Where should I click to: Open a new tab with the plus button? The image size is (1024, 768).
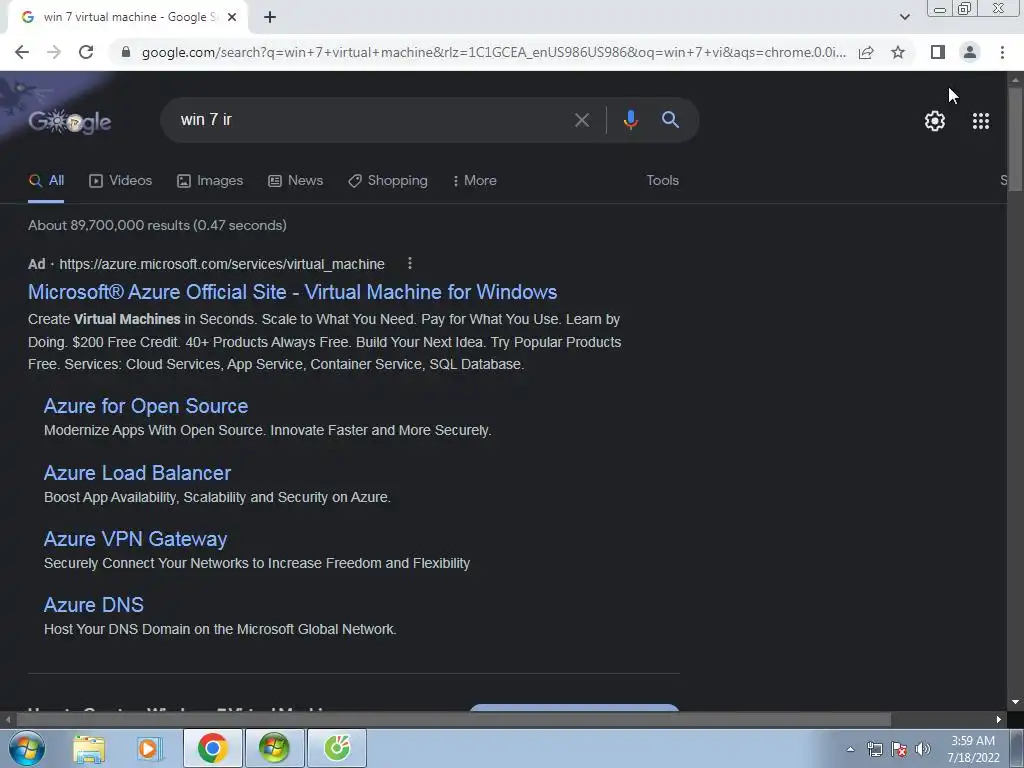click(x=270, y=17)
